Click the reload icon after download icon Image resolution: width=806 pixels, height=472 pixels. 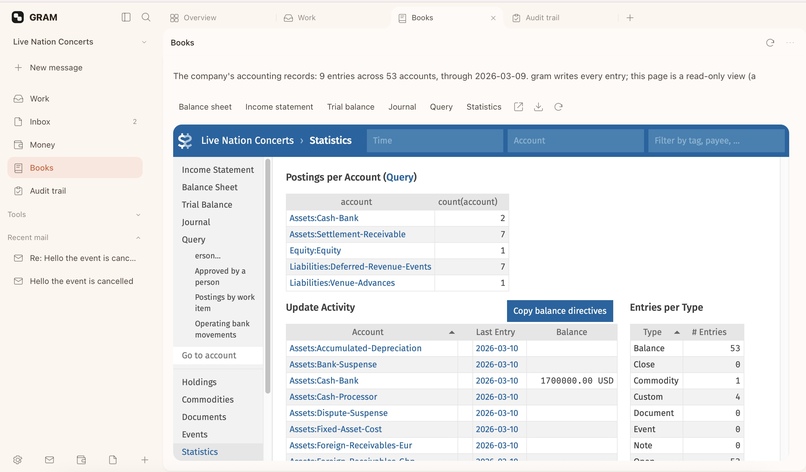coord(558,106)
